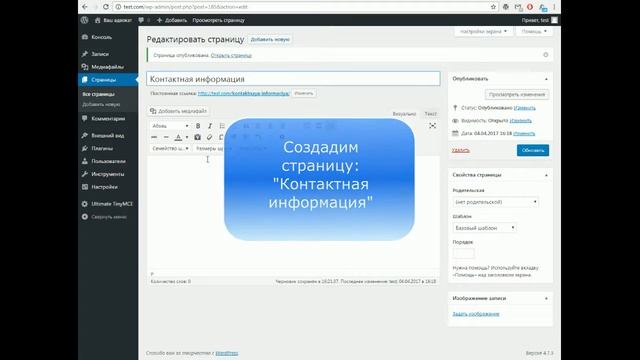Open "Комментарии" in the sidebar
Image resolution: width=640 pixels, height=360 pixels.
[108, 118]
